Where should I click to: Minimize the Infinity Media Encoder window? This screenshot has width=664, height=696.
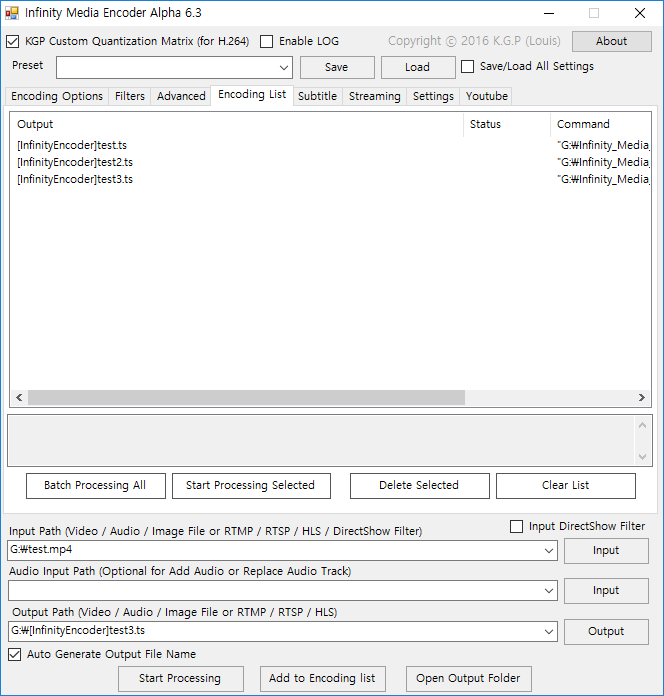point(549,13)
